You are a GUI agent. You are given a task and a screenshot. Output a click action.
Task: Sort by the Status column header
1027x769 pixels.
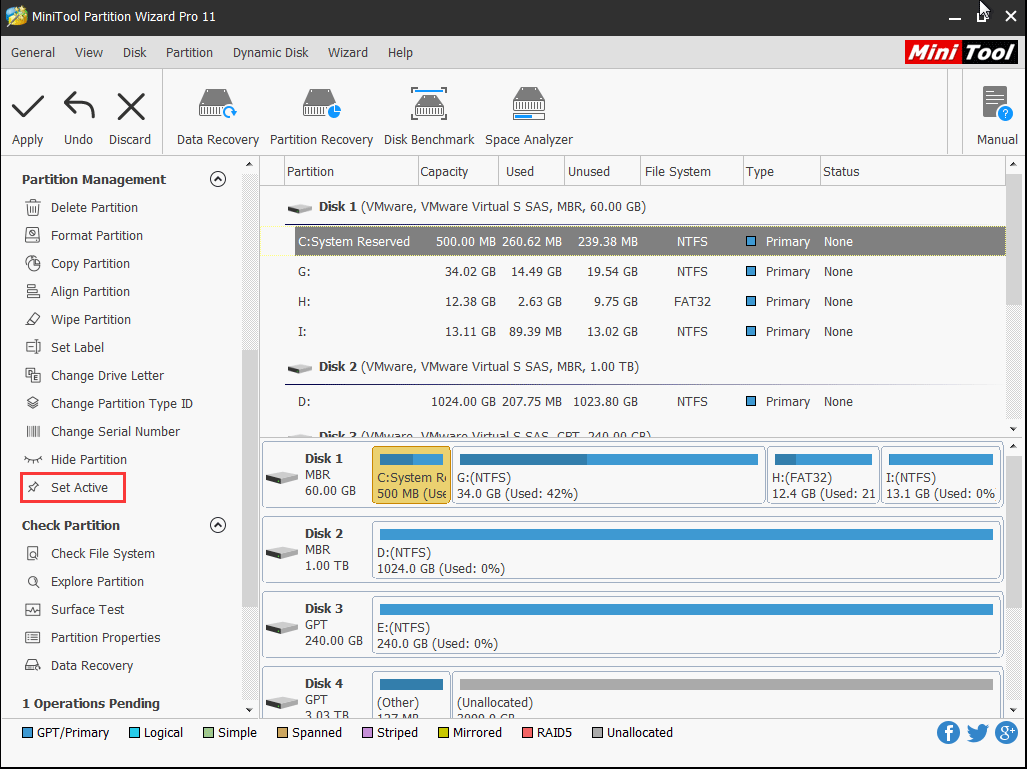tap(913, 172)
